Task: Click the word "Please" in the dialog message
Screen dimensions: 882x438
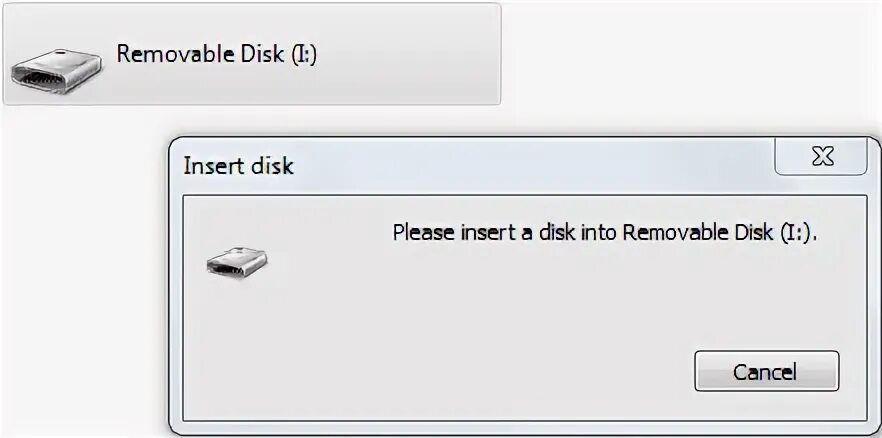Action: (423, 233)
